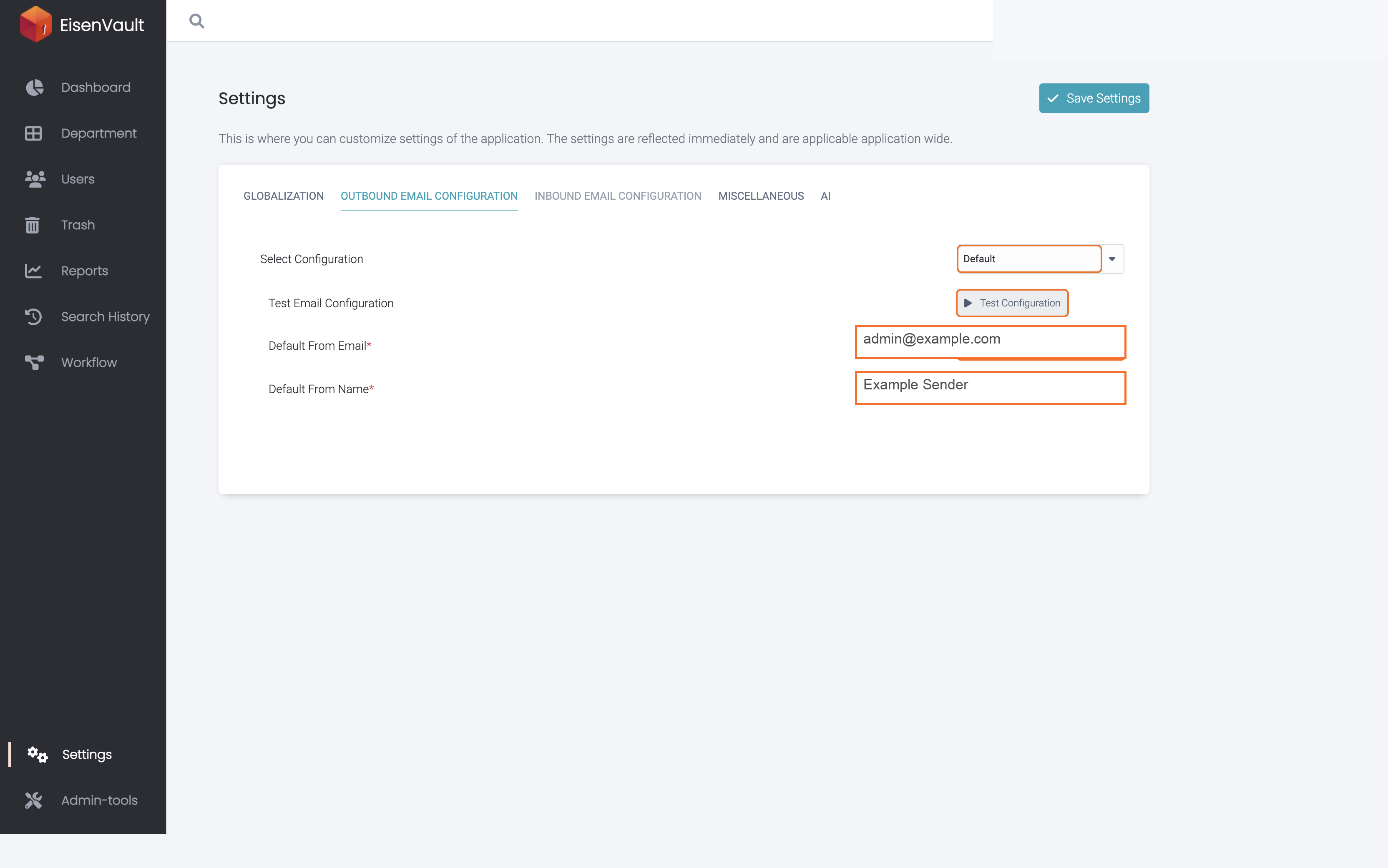Focus the Default From Email field
Image resolution: width=1388 pixels, height=868 pixels.
pyautogui.click(x=990, y=341)
